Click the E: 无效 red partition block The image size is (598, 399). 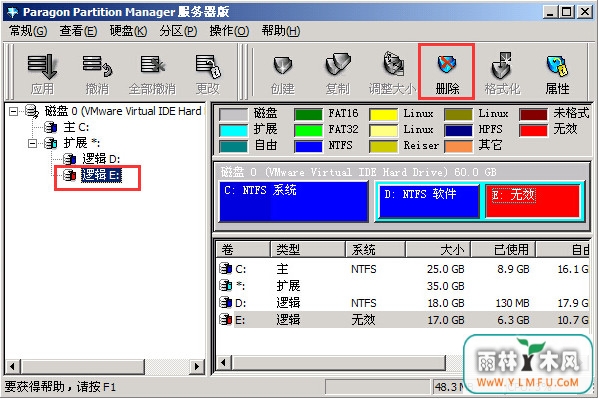click(x=533, y=202)
